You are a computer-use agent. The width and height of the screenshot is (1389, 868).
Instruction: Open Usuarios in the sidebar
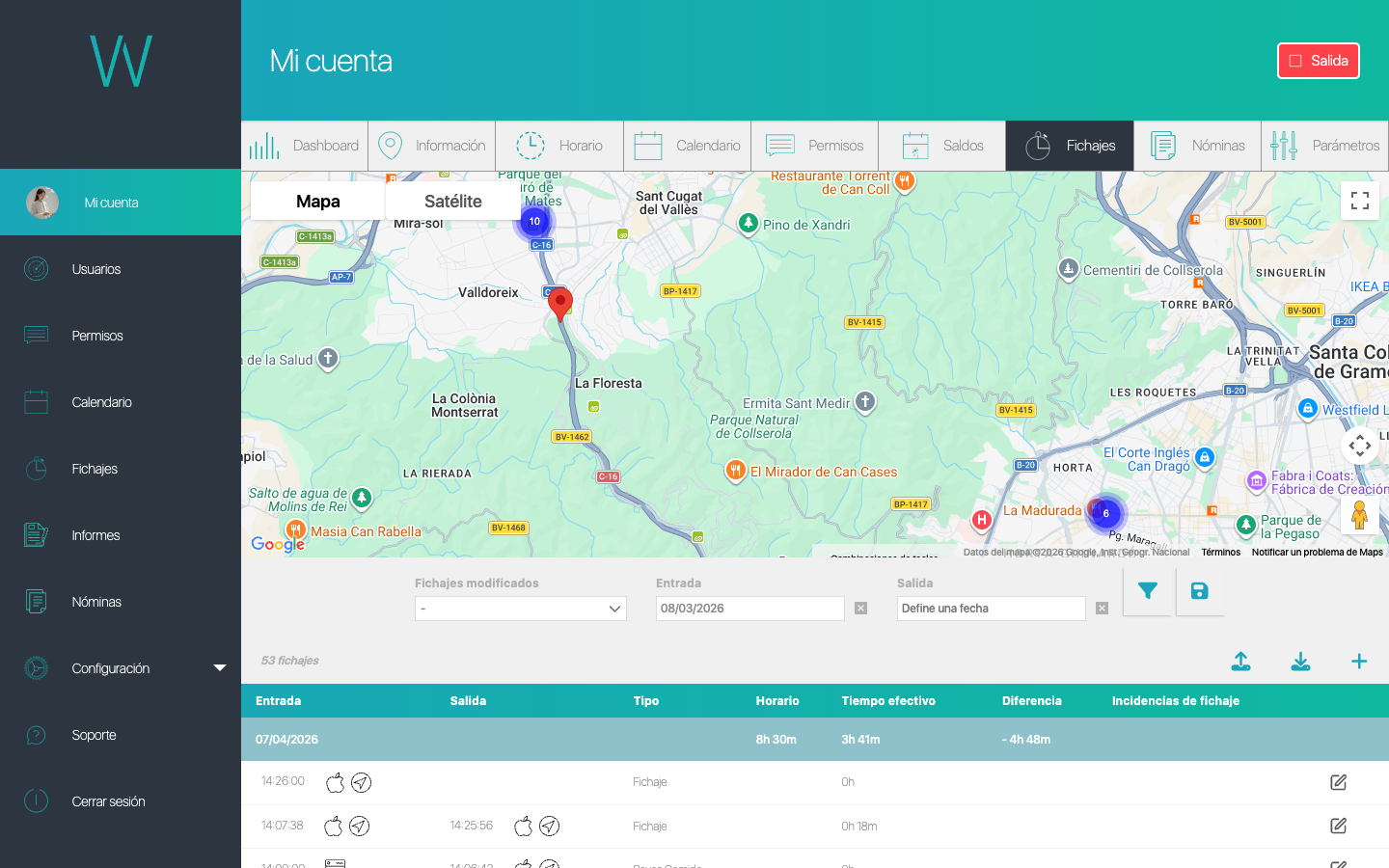point(121,269)
